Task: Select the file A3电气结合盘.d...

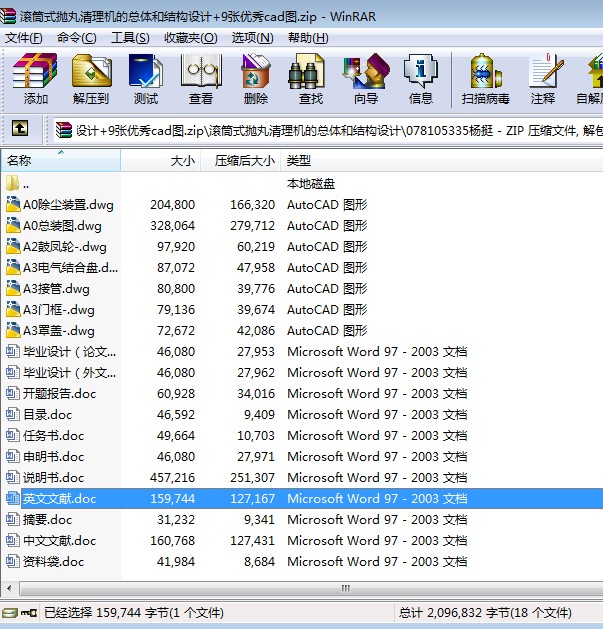Action: (x=70, y=267)
